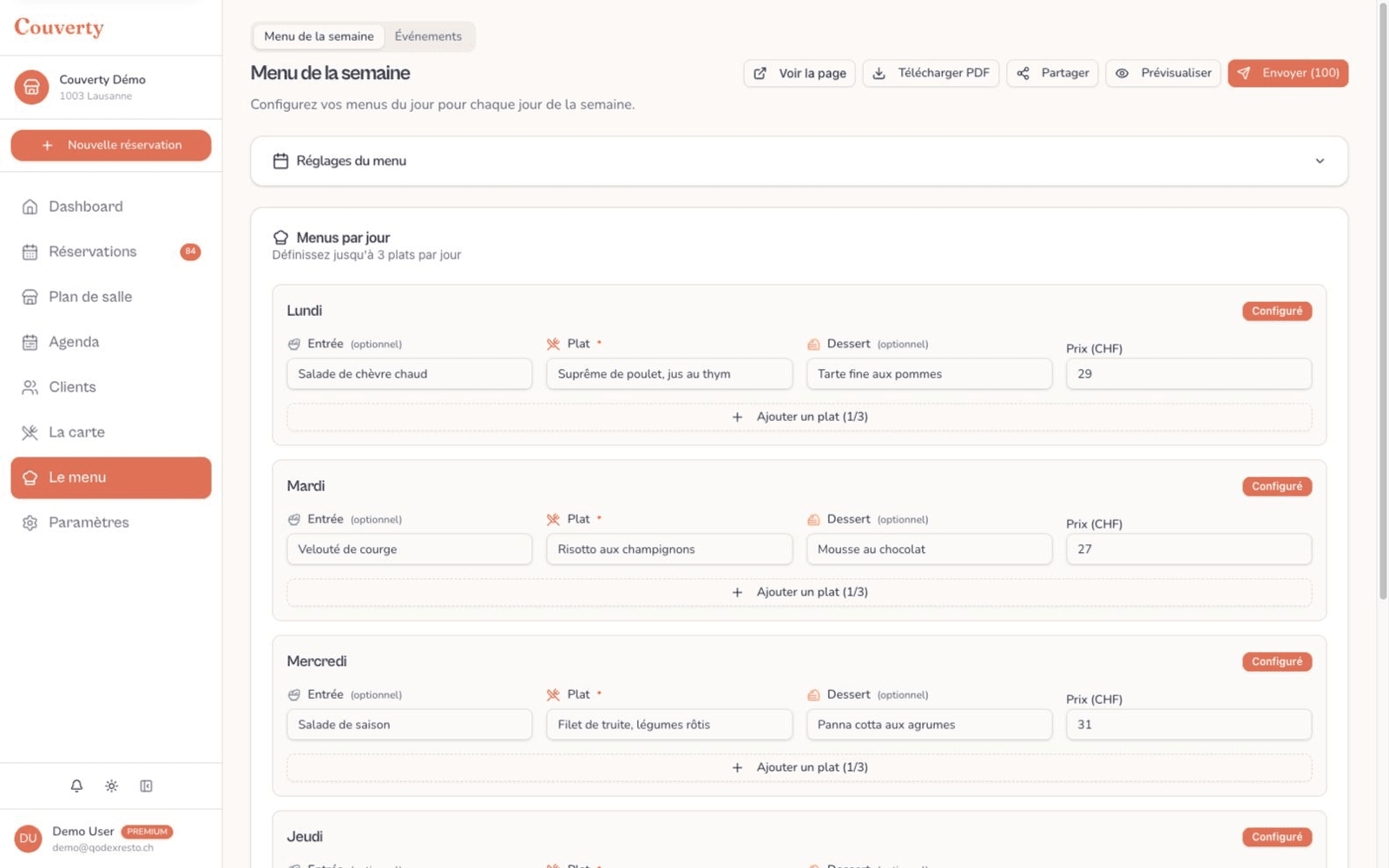Click Mardi Plat utensils icon
Image resolution: width=1389 pixels, height=868 pixels.
point(553,520)
